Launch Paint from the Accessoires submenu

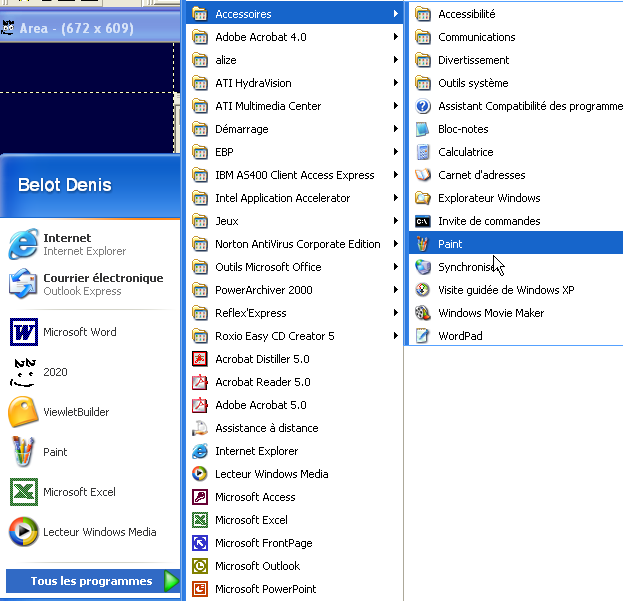click(516, 243)
